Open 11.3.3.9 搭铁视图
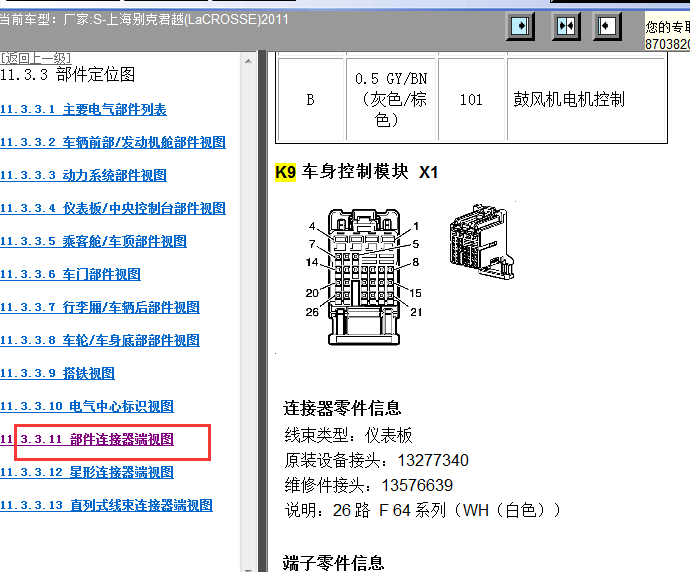This screenshot has height=572, width=690. (x=57, y=374)
